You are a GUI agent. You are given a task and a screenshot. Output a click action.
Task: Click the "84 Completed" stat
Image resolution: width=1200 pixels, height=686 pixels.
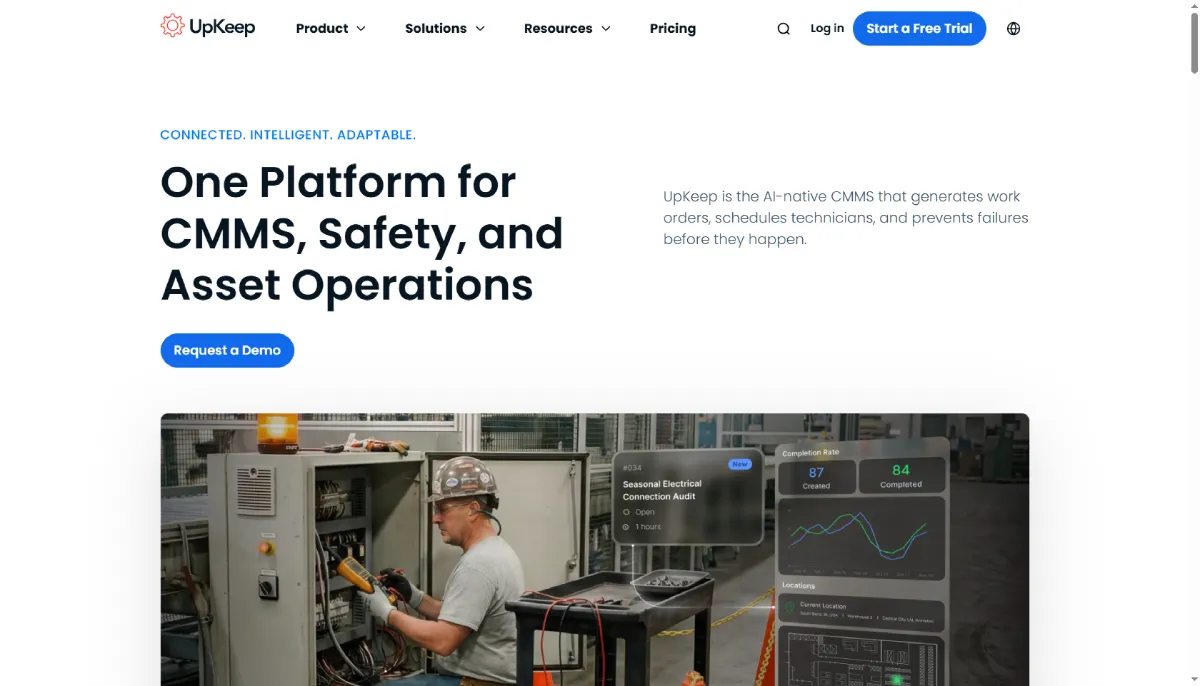point(901,476)
